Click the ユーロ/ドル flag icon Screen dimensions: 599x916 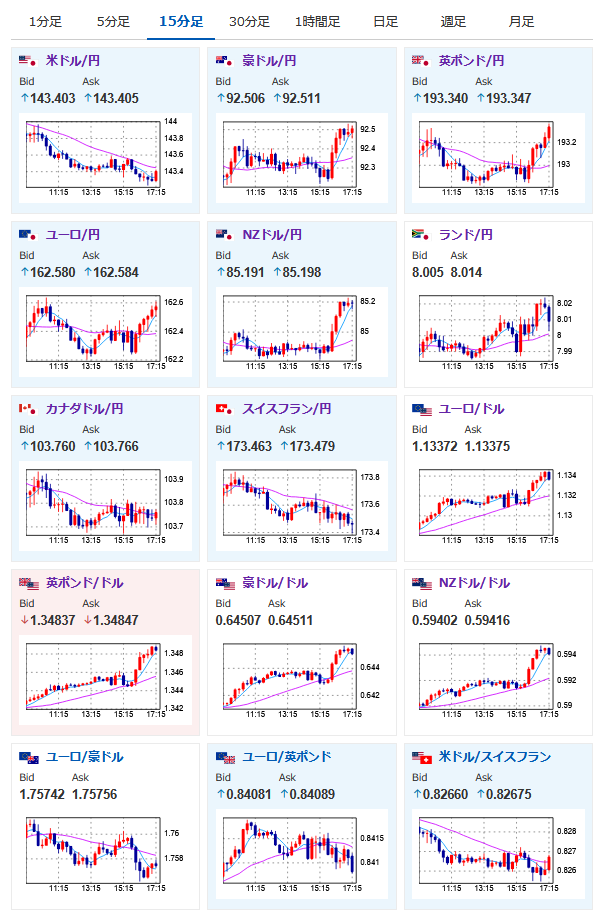[x=421, y=410]
